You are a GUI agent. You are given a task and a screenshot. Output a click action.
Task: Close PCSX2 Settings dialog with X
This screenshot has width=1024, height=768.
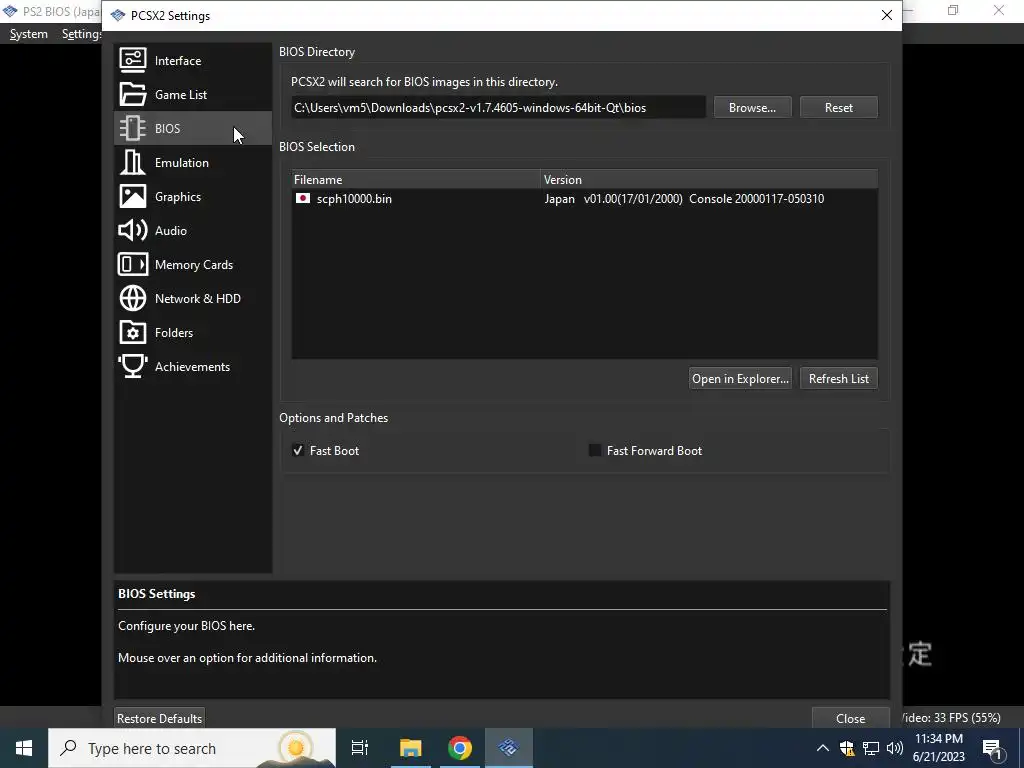point(886,15)
